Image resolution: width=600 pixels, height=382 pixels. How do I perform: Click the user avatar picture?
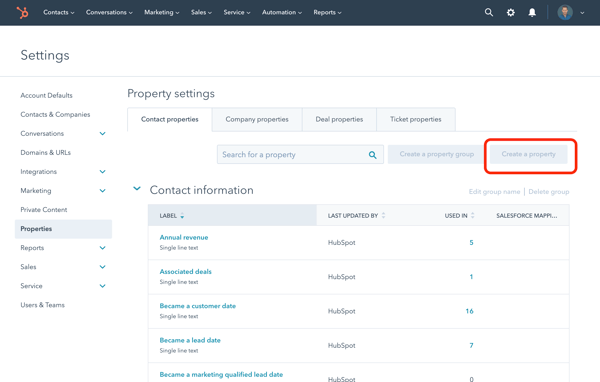565,13
